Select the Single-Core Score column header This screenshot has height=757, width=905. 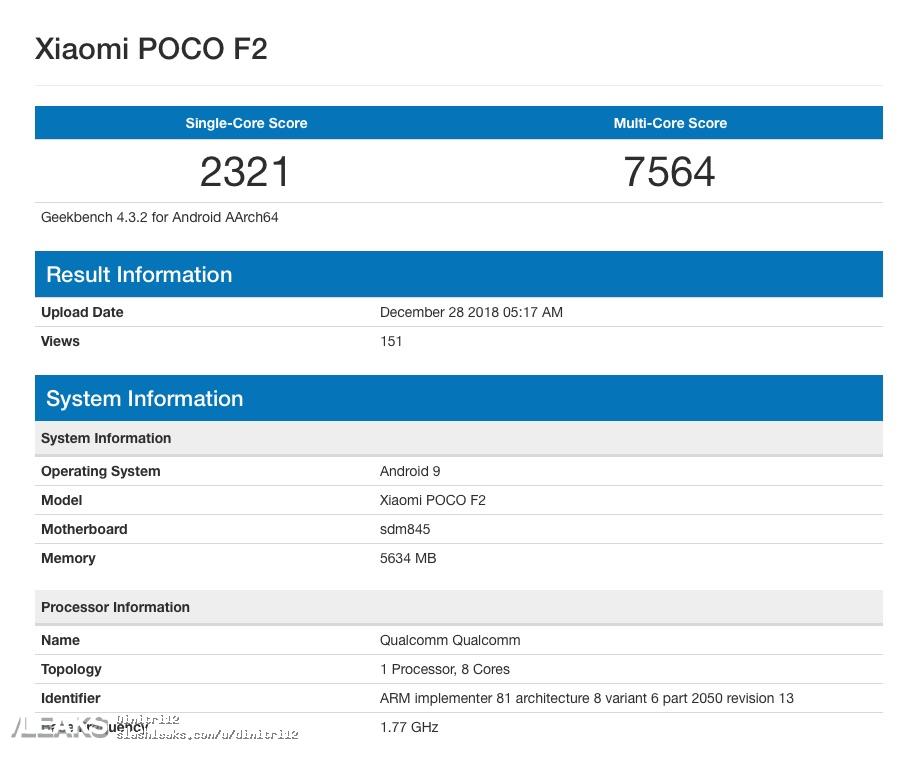coord(246,123)
